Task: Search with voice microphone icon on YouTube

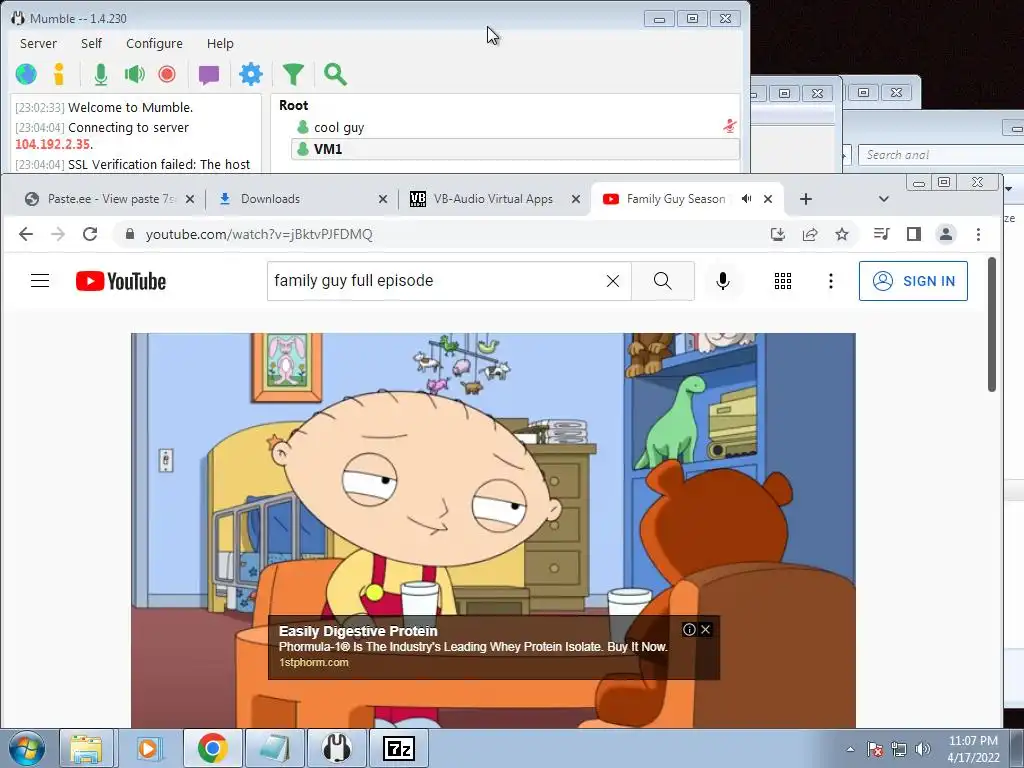Action: pos(722,281)
